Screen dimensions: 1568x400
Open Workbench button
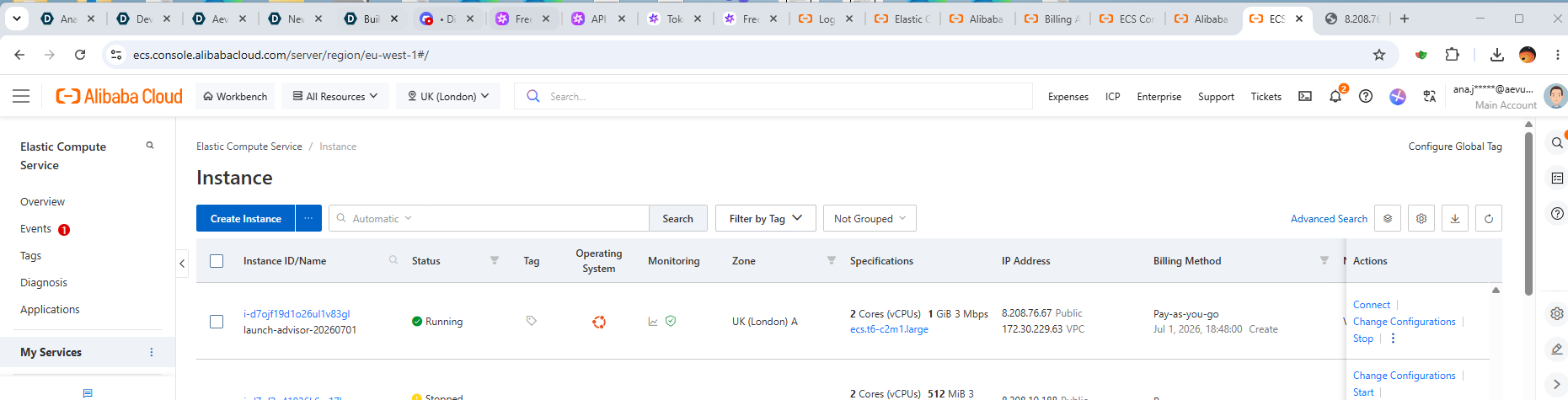[235, 96]
